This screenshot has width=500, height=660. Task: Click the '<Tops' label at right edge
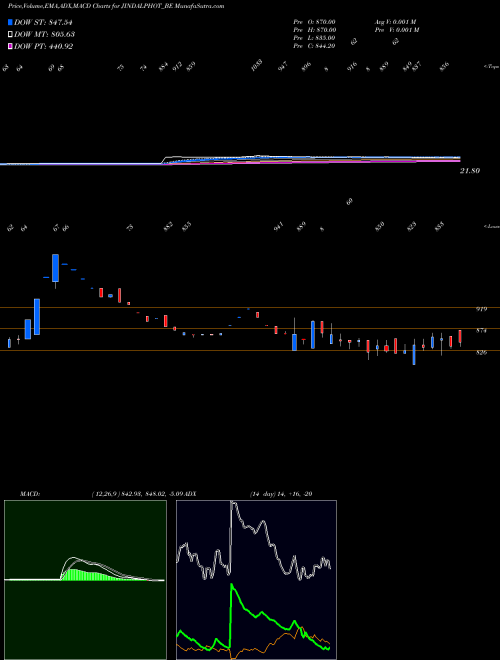tap(492, 67)
